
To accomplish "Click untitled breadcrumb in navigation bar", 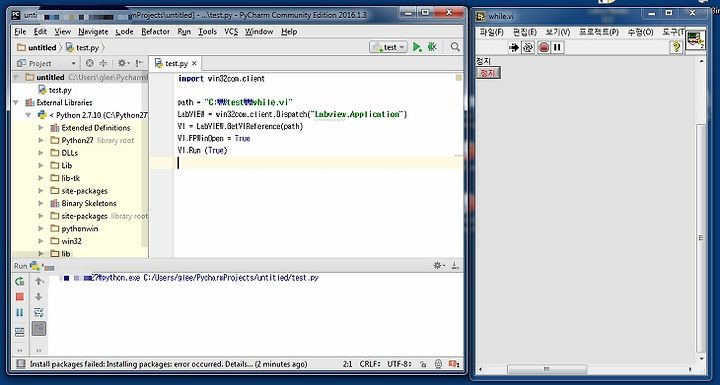I will pos(37,47).
